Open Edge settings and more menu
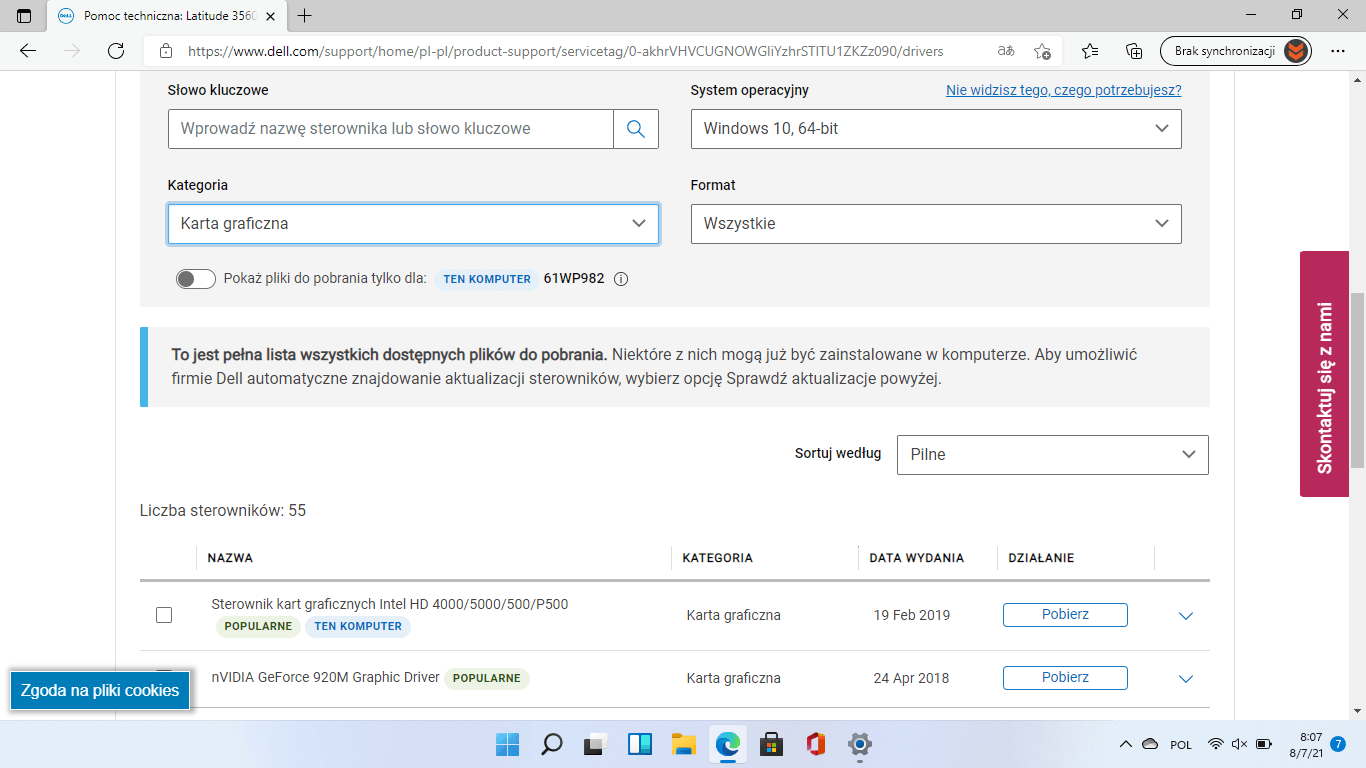Screen dimensions: 1366x768 [x=1338, y=51]
